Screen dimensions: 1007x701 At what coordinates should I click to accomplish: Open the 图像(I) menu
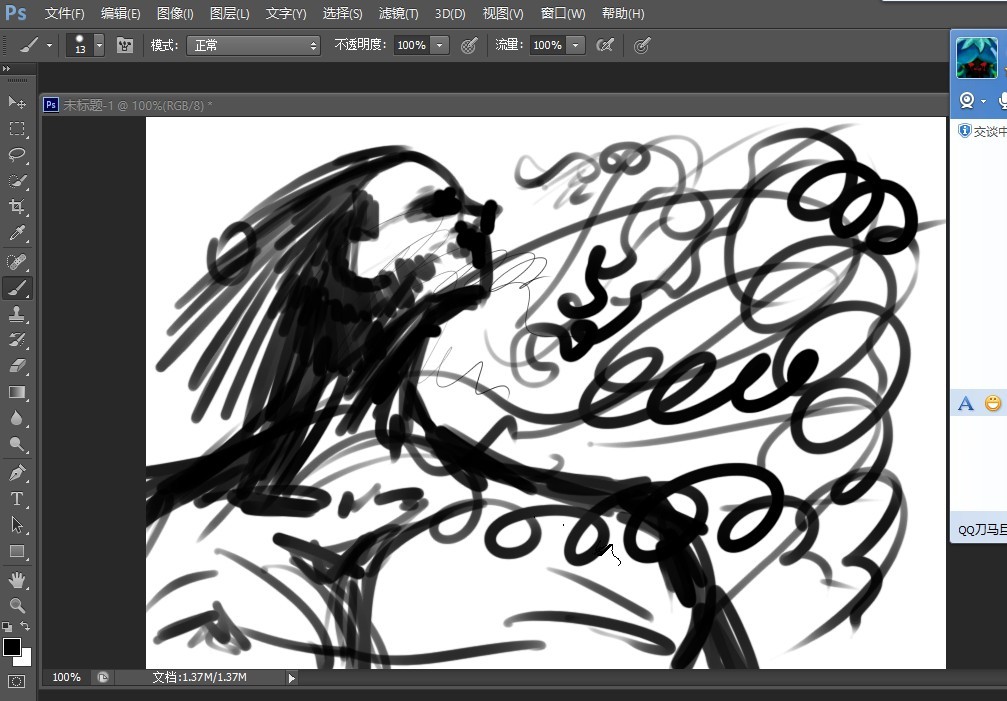175,13
